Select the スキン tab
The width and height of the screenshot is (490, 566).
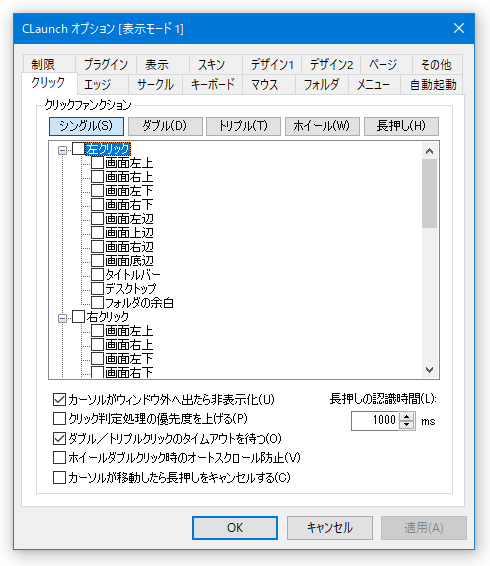[x=216, y=65]
